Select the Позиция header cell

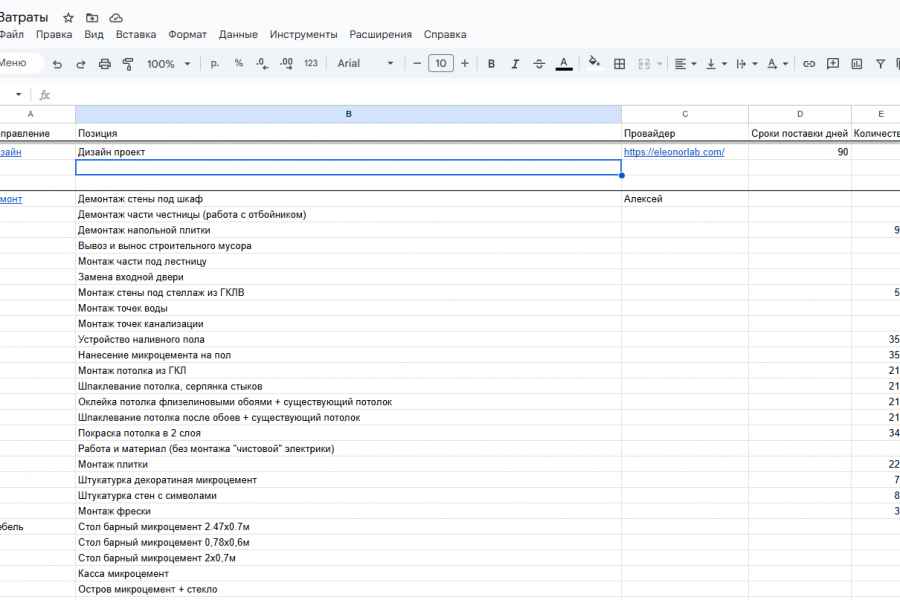click(348, 133)
